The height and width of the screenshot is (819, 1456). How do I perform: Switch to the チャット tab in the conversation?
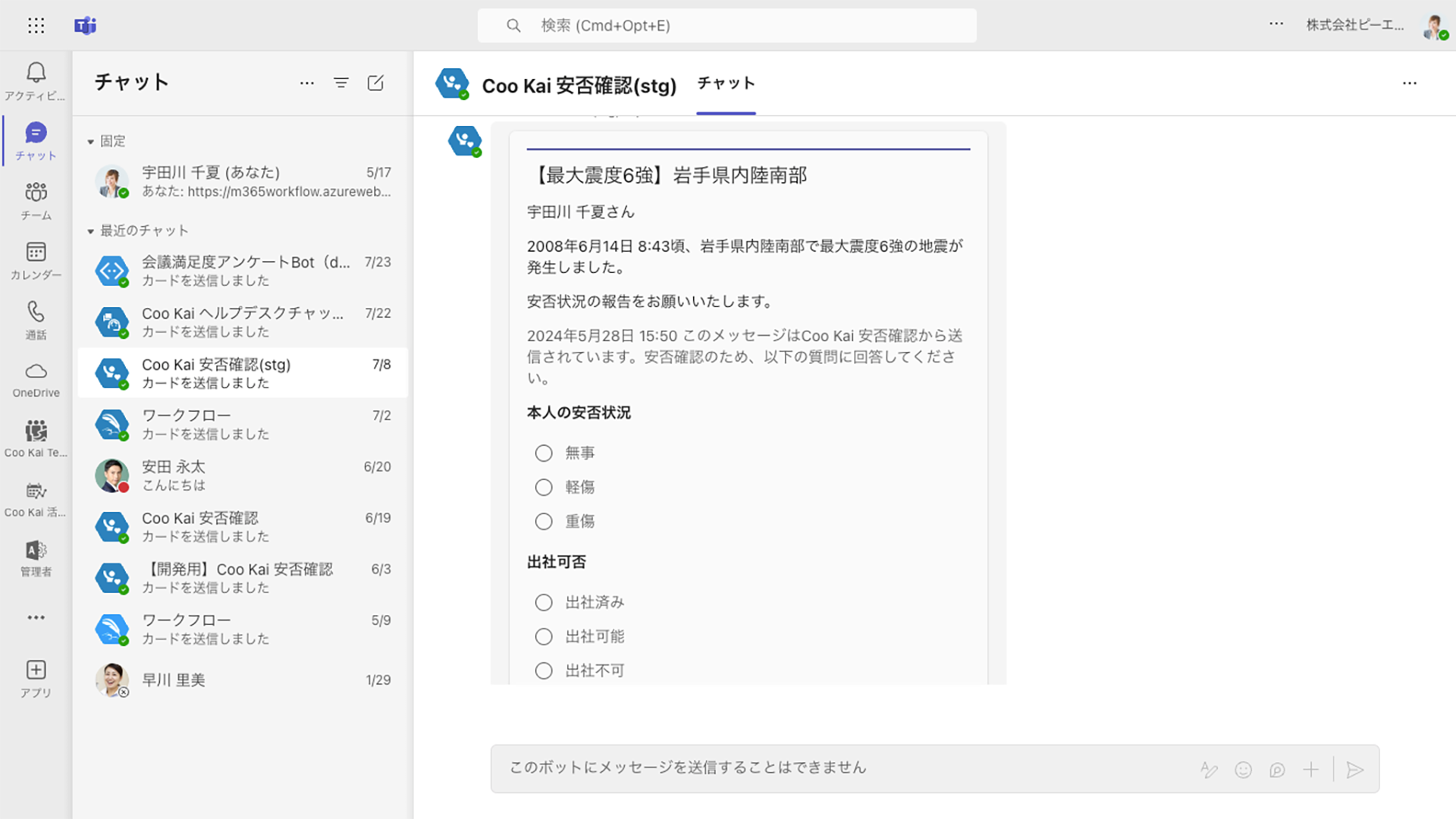point(725,84)
